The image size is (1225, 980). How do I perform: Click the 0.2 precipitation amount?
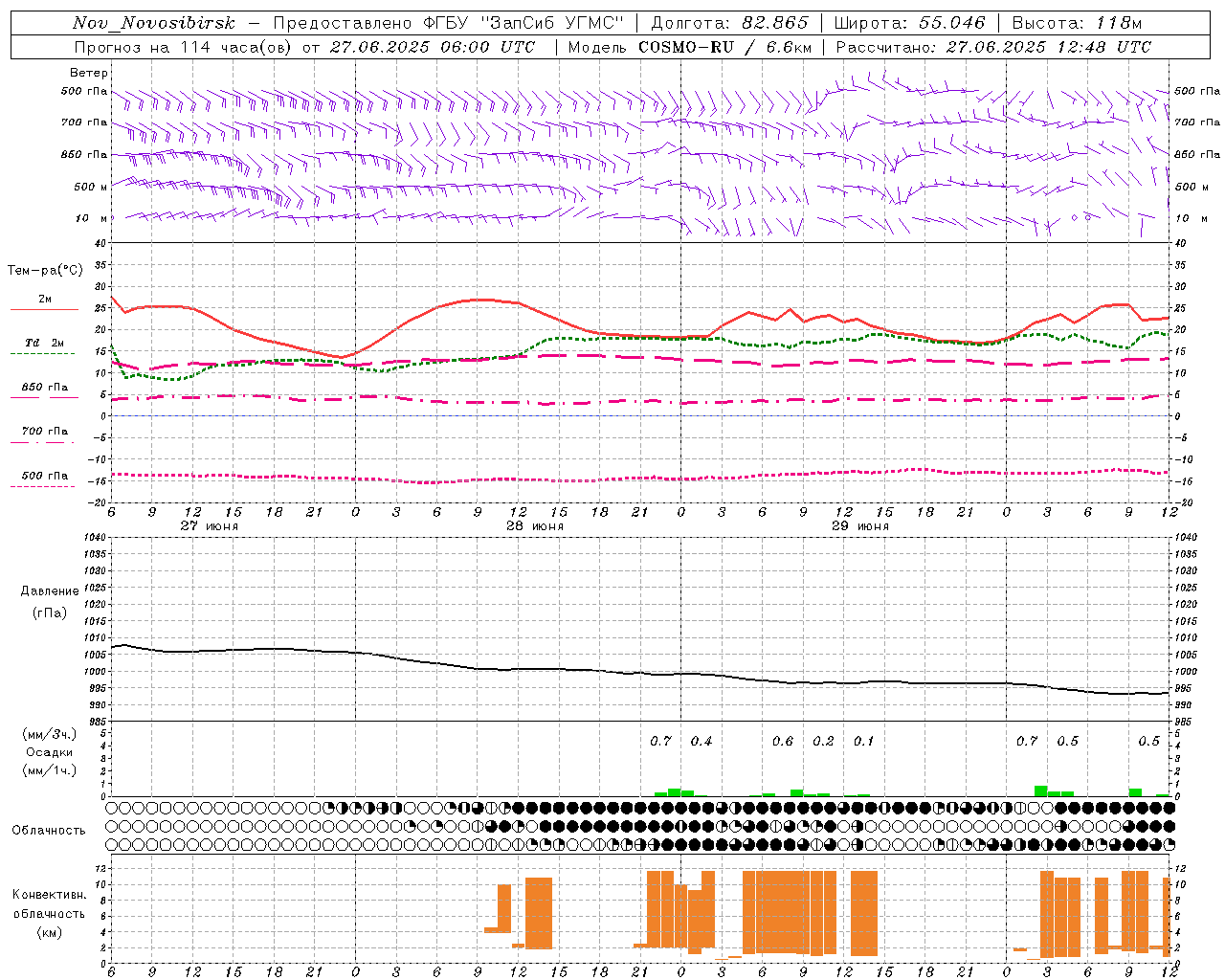(x=823, y=742)
